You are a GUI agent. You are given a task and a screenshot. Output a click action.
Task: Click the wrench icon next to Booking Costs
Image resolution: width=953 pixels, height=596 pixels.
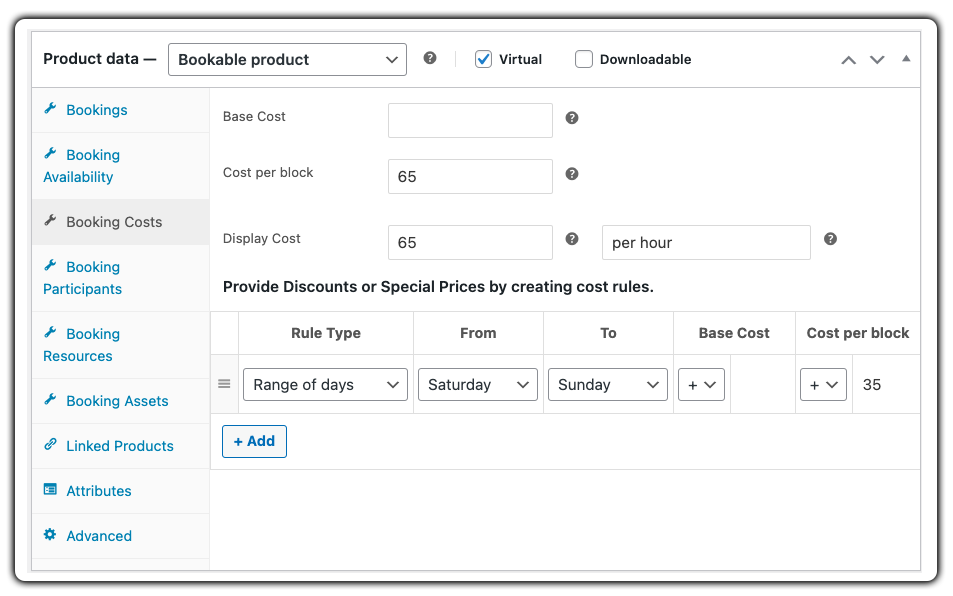point(50,220)
